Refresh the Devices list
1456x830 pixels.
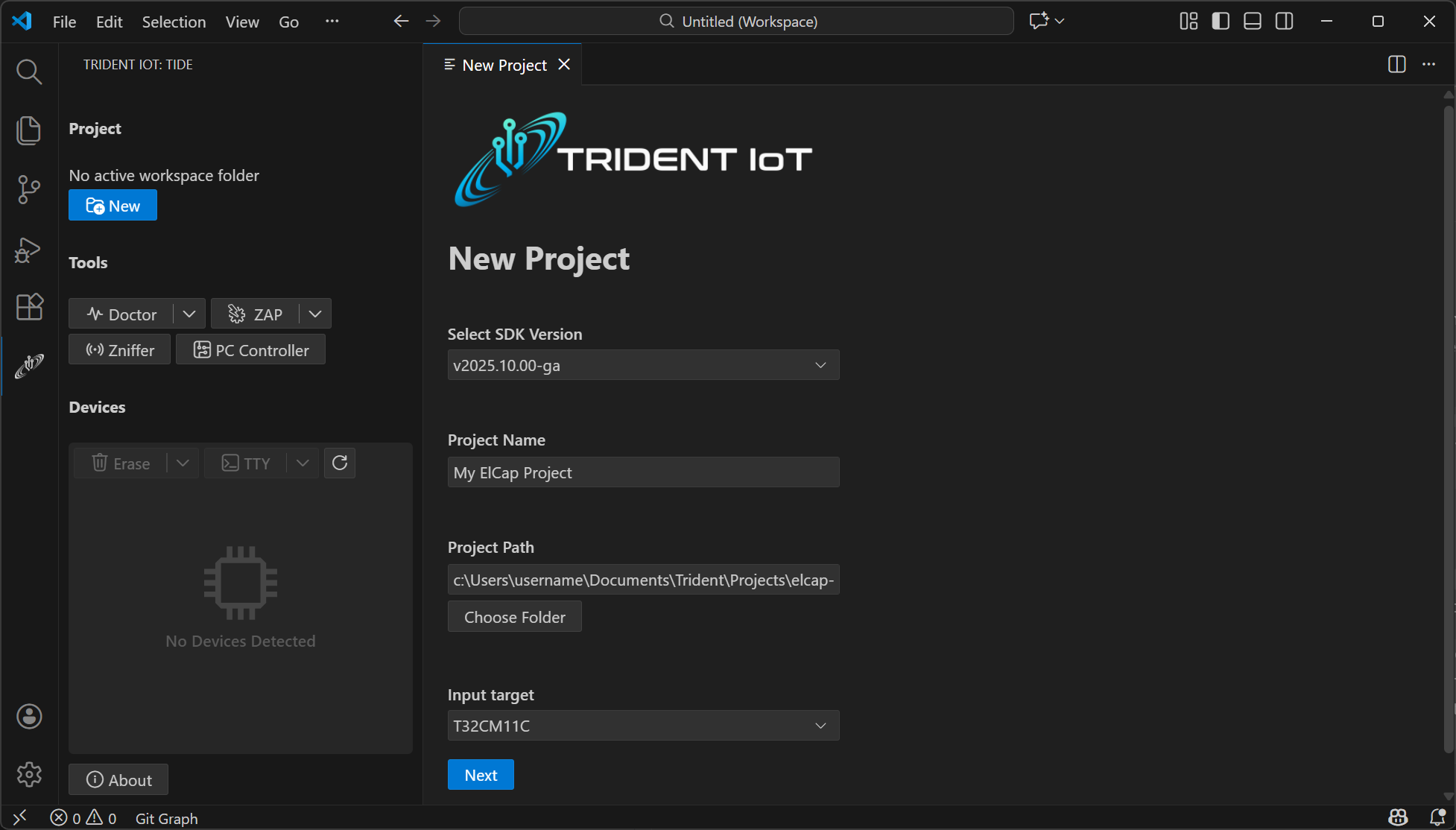(340, 463)
